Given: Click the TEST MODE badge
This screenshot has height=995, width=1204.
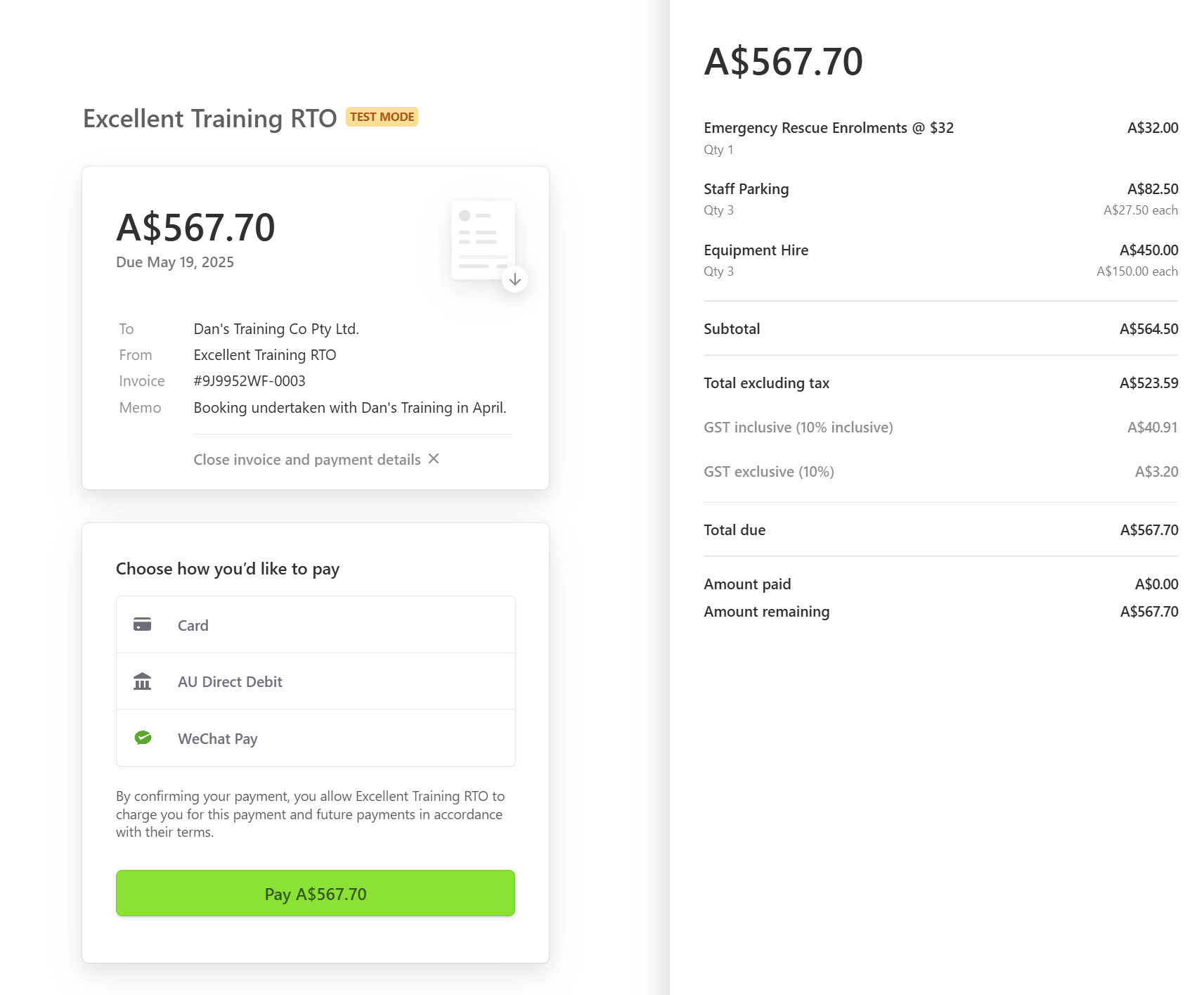Looking at the screenshot, I should (382, 117).
